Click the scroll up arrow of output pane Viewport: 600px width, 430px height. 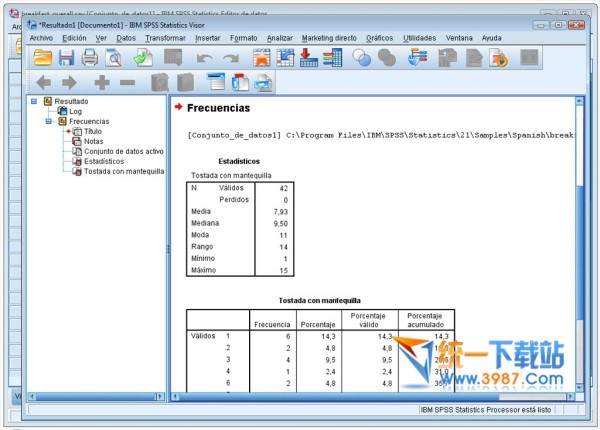click(x=579, y=101)
